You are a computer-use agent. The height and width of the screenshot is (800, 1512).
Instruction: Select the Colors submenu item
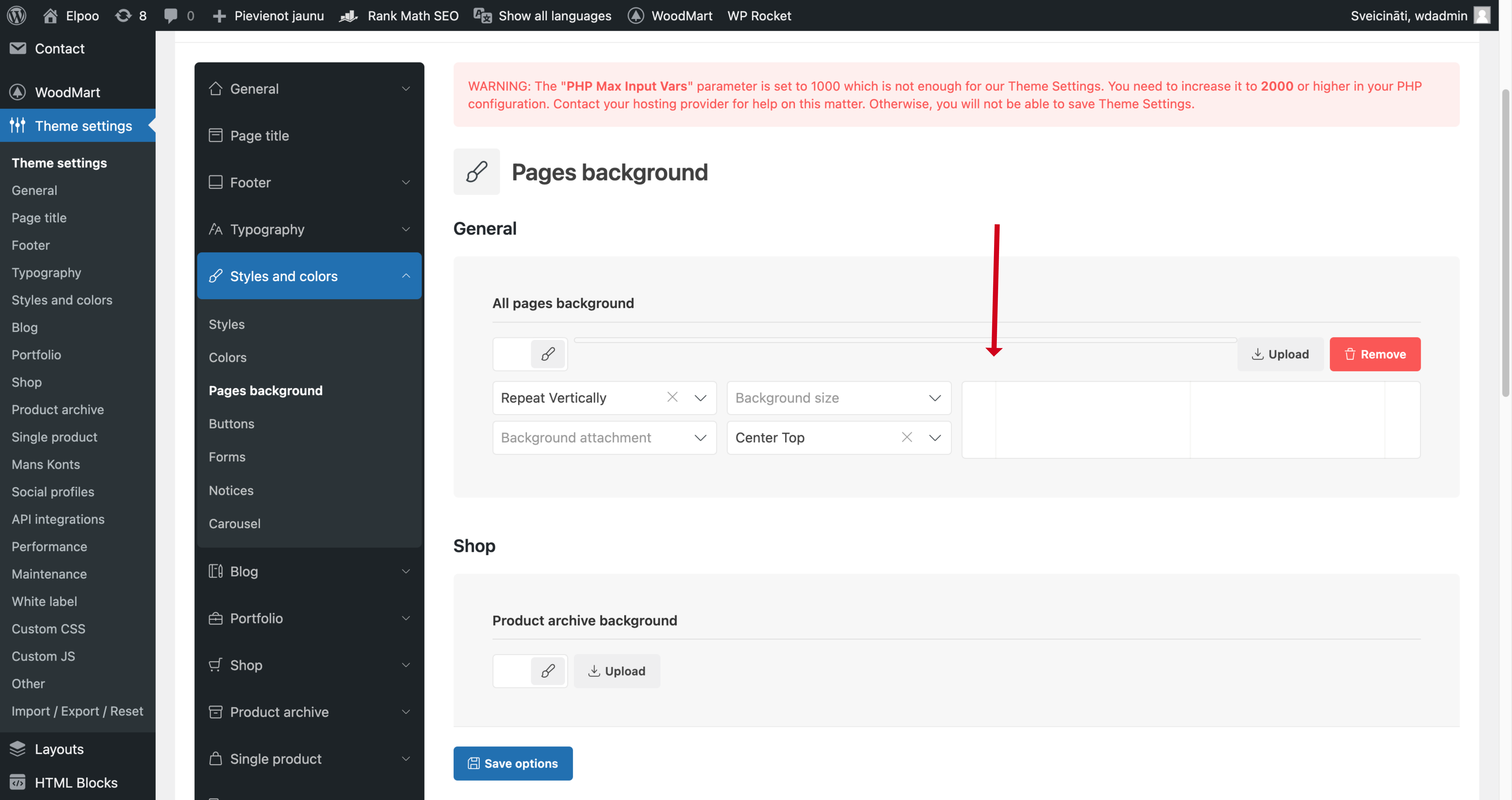[x=228, y=357]
